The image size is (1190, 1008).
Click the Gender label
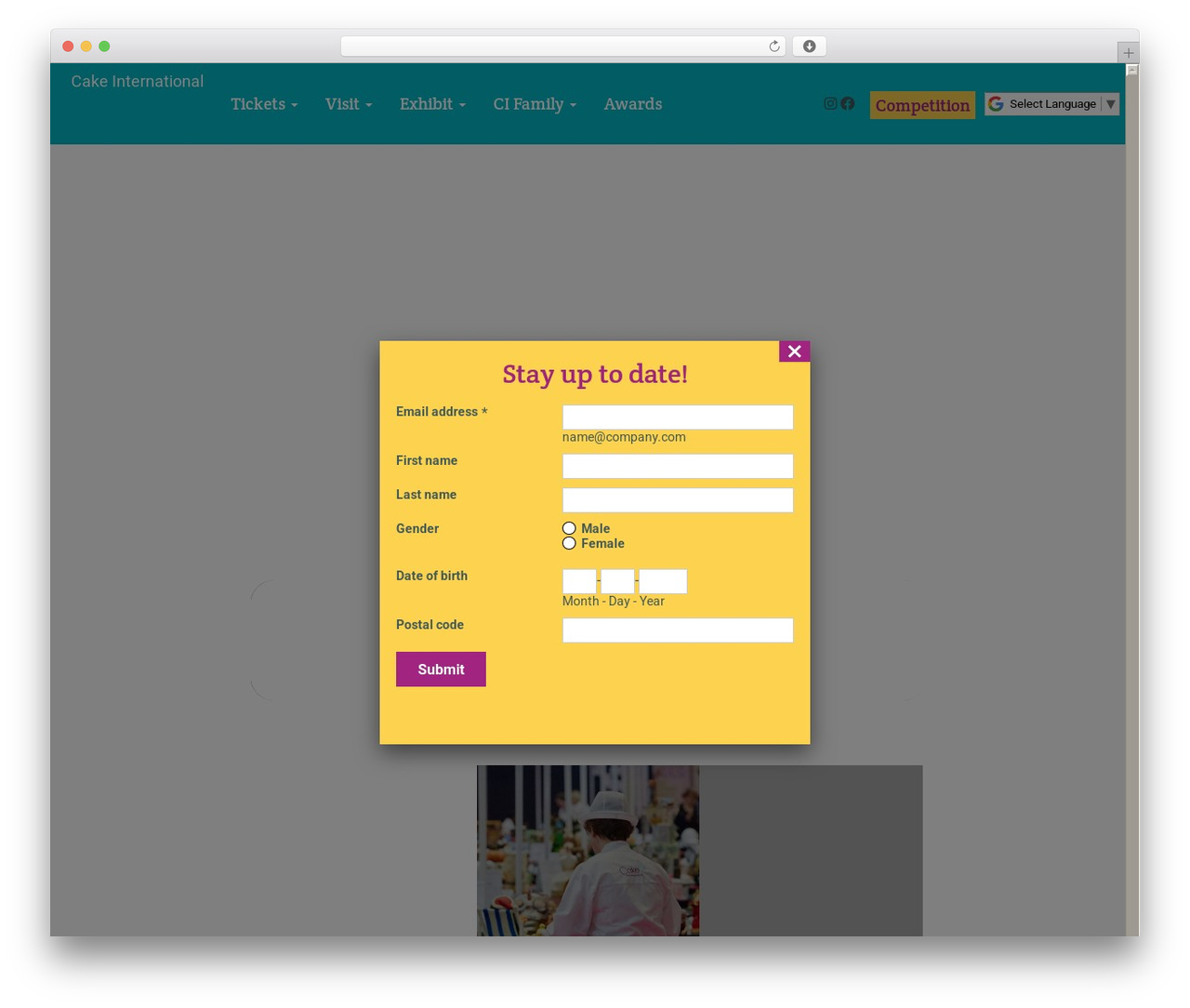point(417,528)
